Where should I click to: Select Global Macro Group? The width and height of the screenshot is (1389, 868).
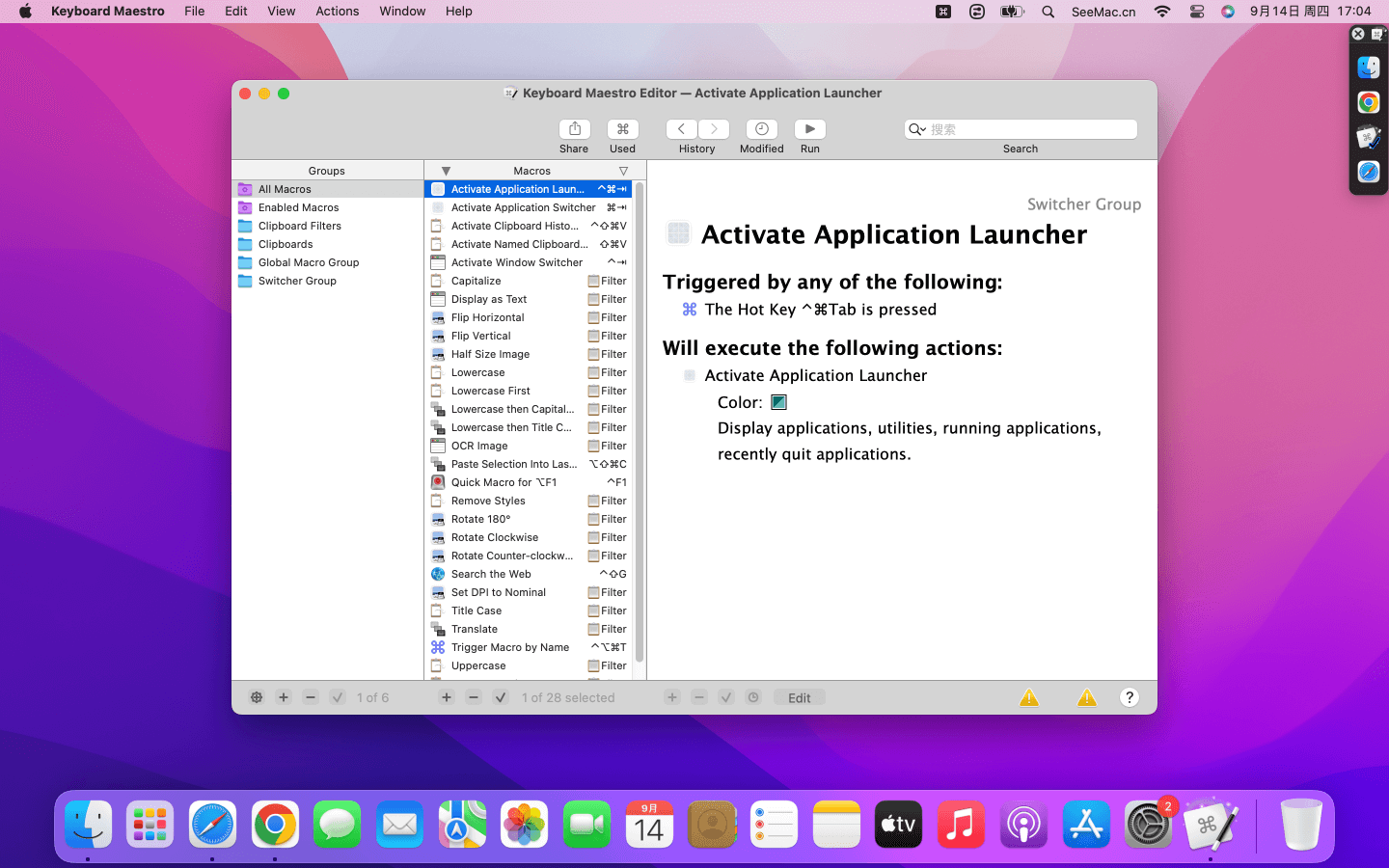(x=328, y=262)
